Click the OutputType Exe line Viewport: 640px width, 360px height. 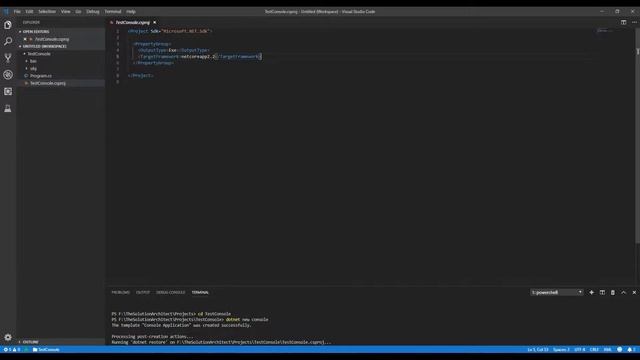pos(173,50)
